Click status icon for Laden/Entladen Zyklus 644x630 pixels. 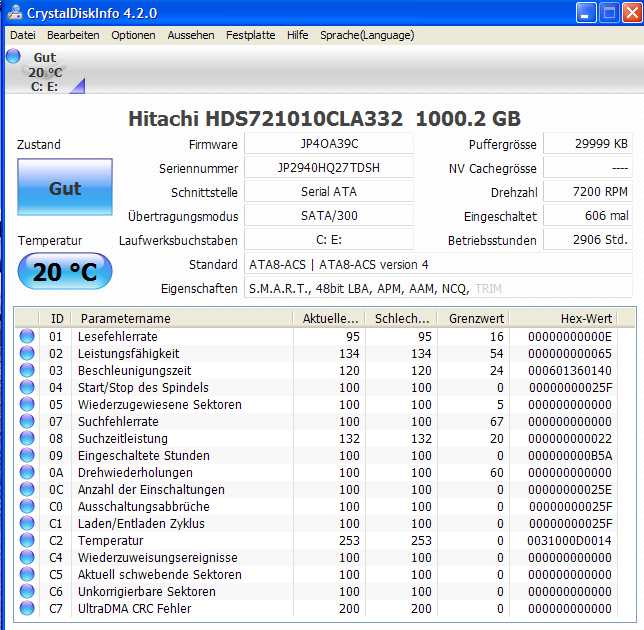(x=27, y=523)
